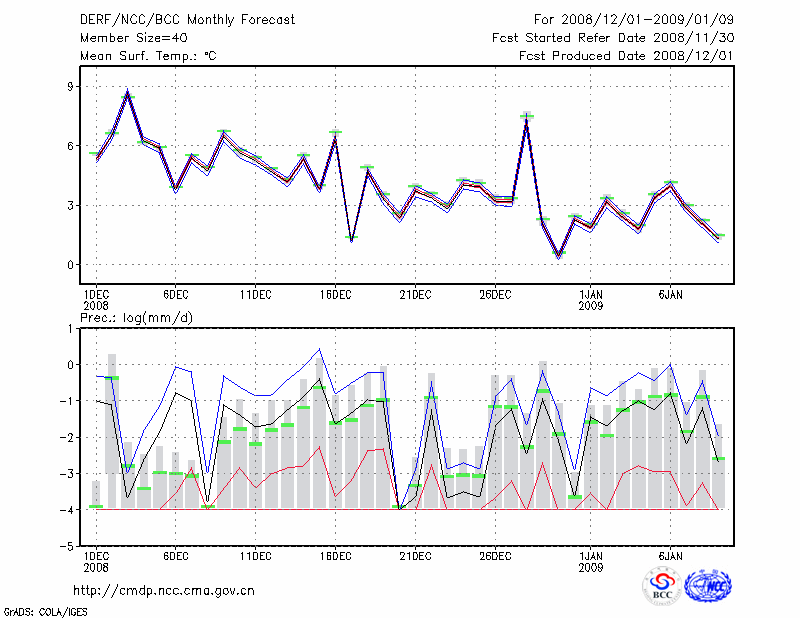Click the NCC globe logo
The image size is (800, 618).
pyautogui.click(x=707, y=587)
